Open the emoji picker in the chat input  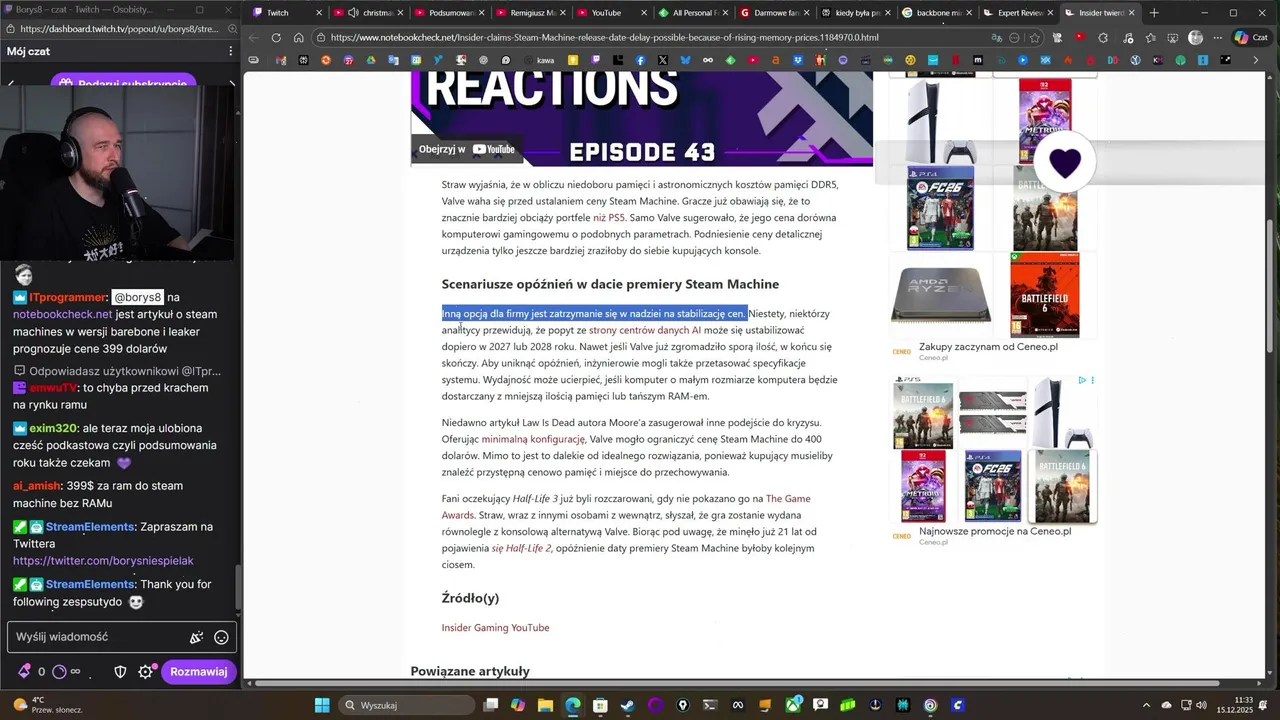[221, 637]
